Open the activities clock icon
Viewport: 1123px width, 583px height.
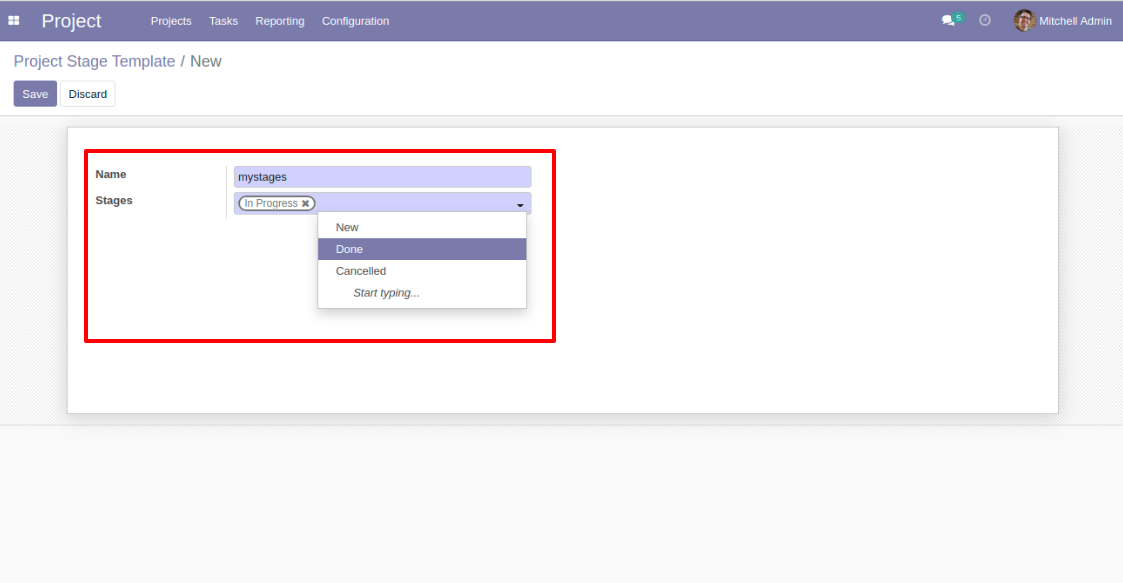tap(985, 21)
